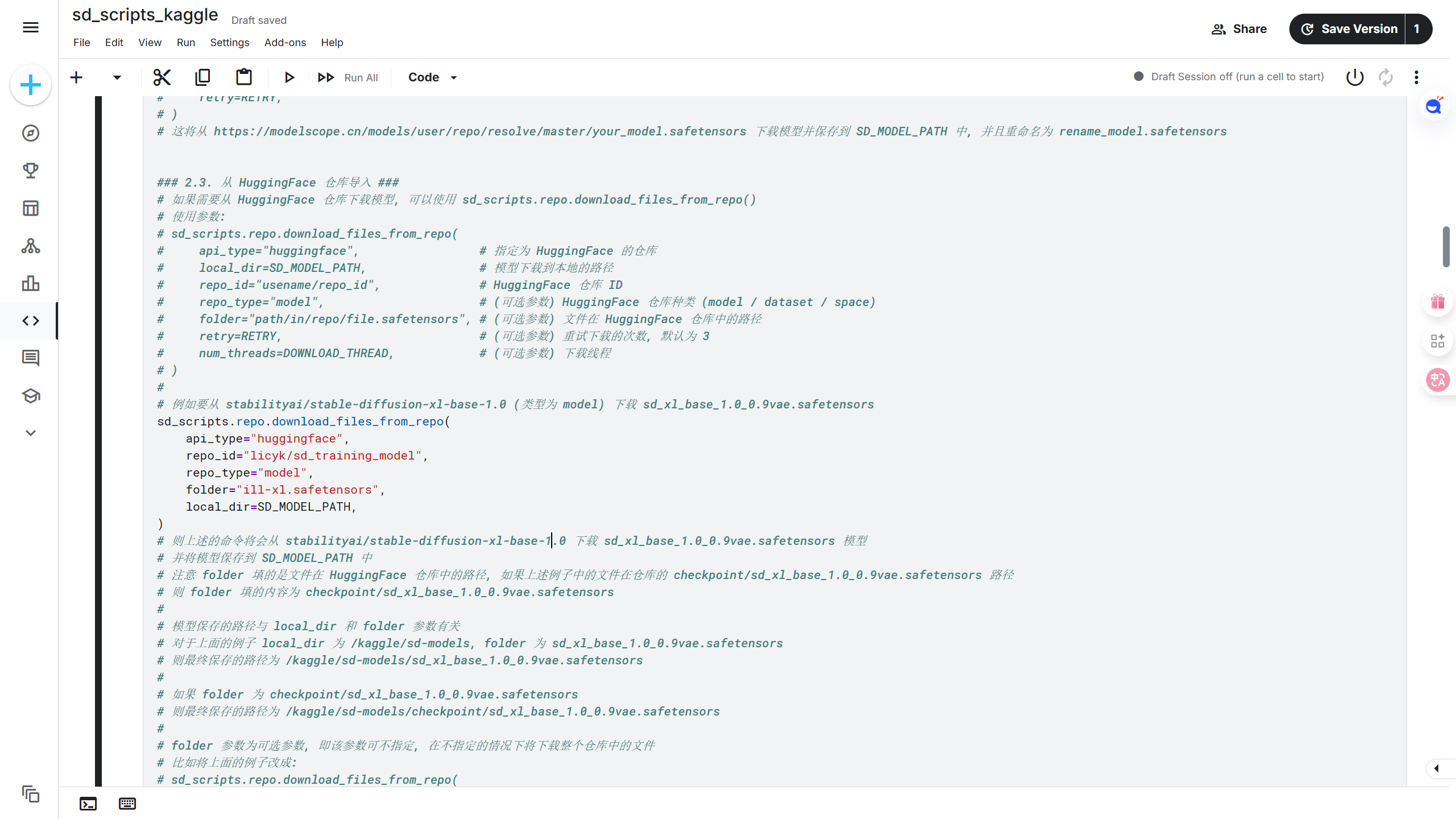
Task: Click the vertical scrollbar thumb
Action: coord(1446,246)
